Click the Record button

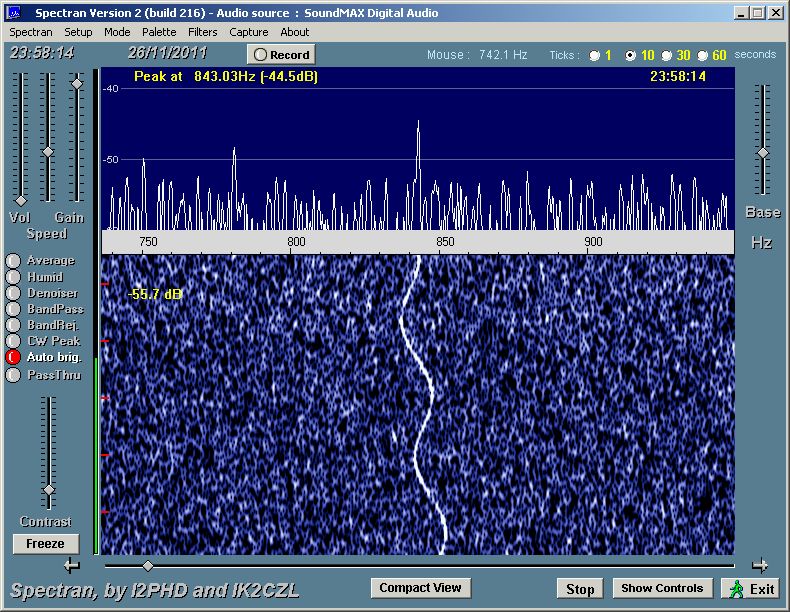tap(281, 54)
